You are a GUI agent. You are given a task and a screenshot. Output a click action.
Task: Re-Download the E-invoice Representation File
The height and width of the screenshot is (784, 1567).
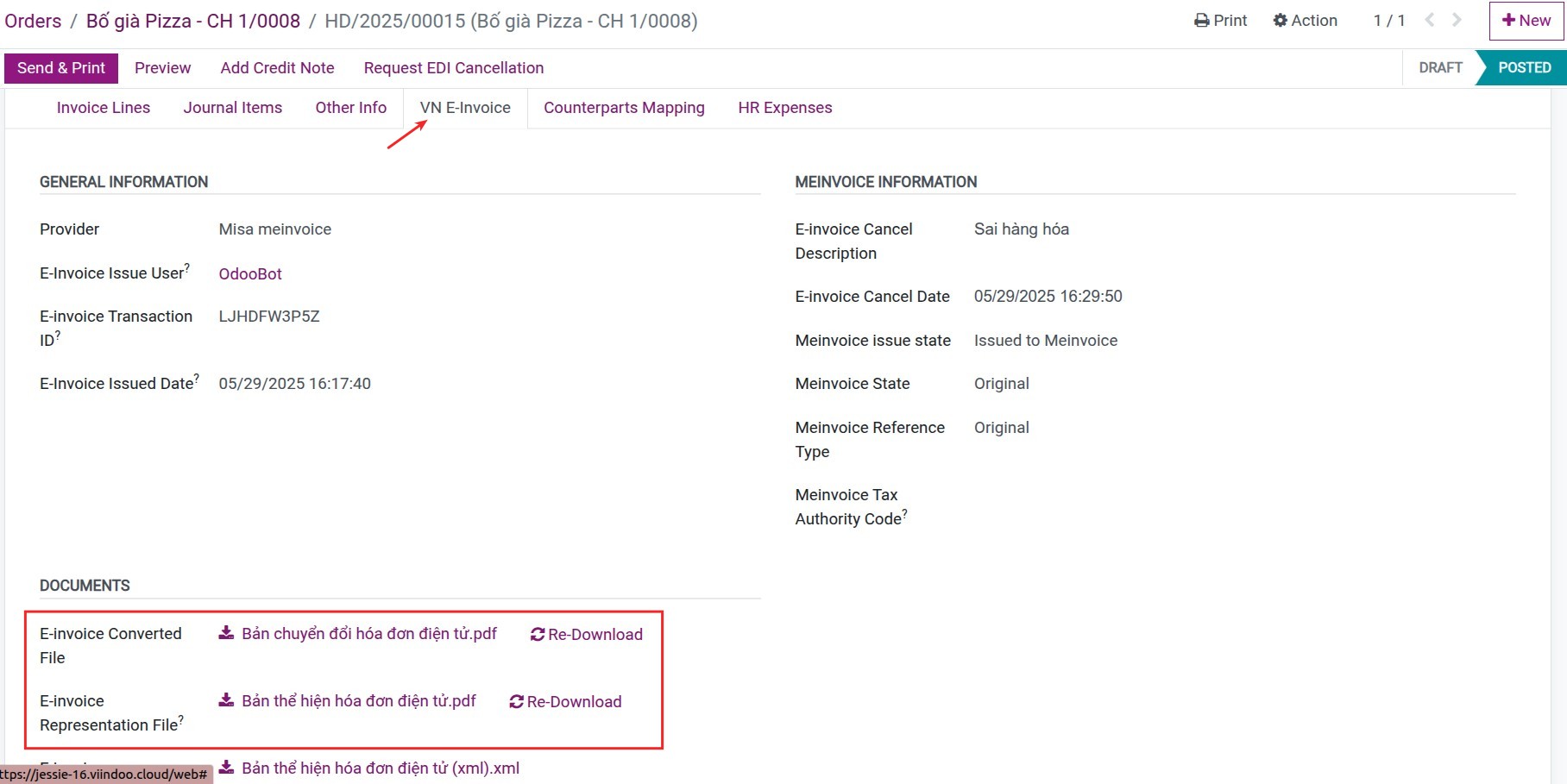click(x=566, y=702)
